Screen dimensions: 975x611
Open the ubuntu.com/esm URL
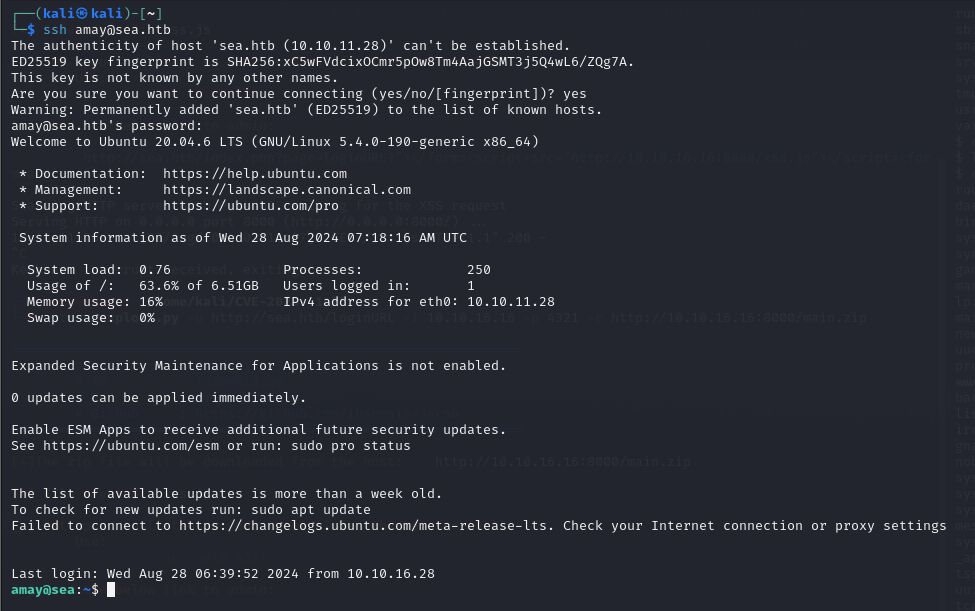pos(131,446)
